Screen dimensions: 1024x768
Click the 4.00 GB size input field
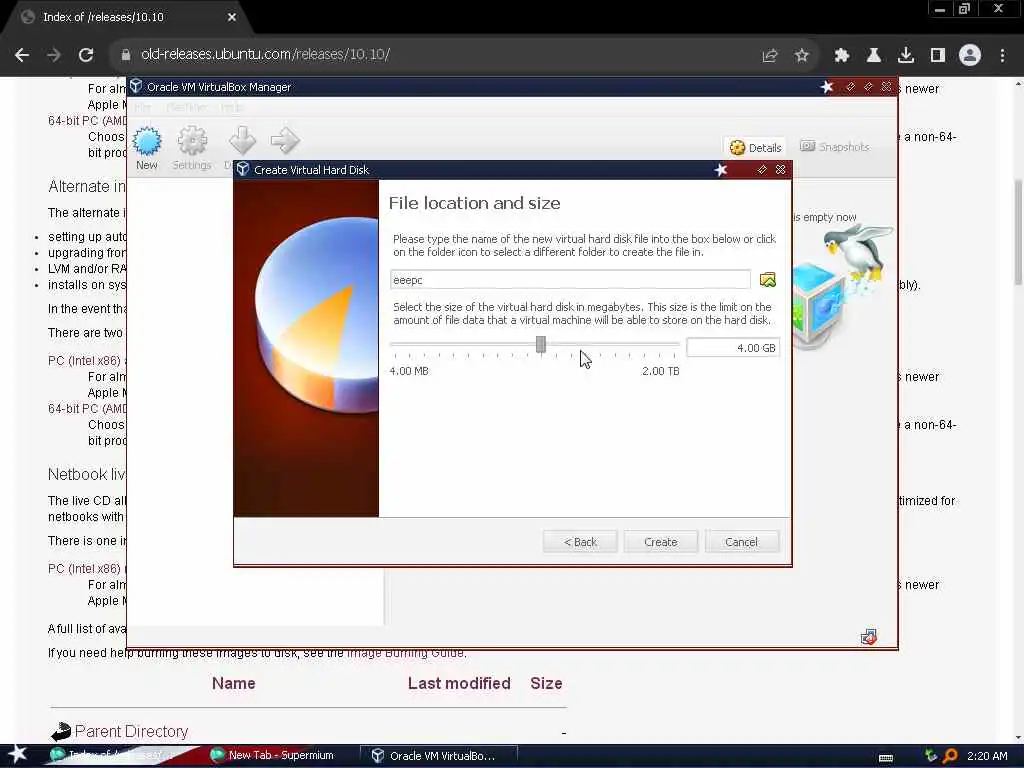coord(733,348)
